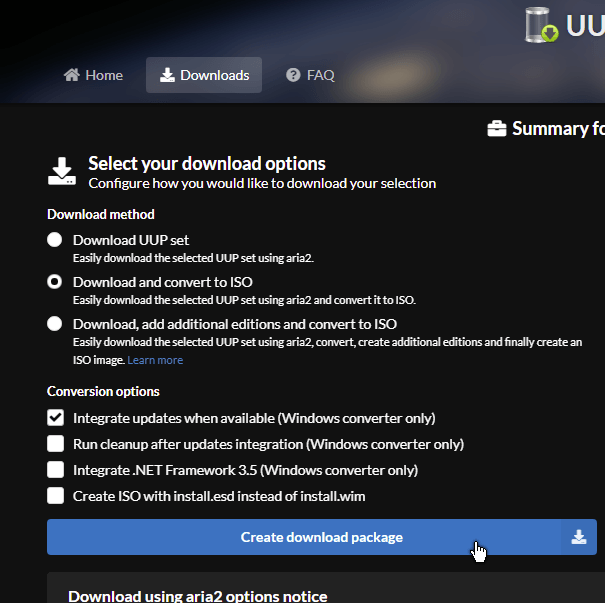The width and height of the screenshot is (605, 603).
Task: Click the download icon in Downloads tab
Action: pos(167,75)
